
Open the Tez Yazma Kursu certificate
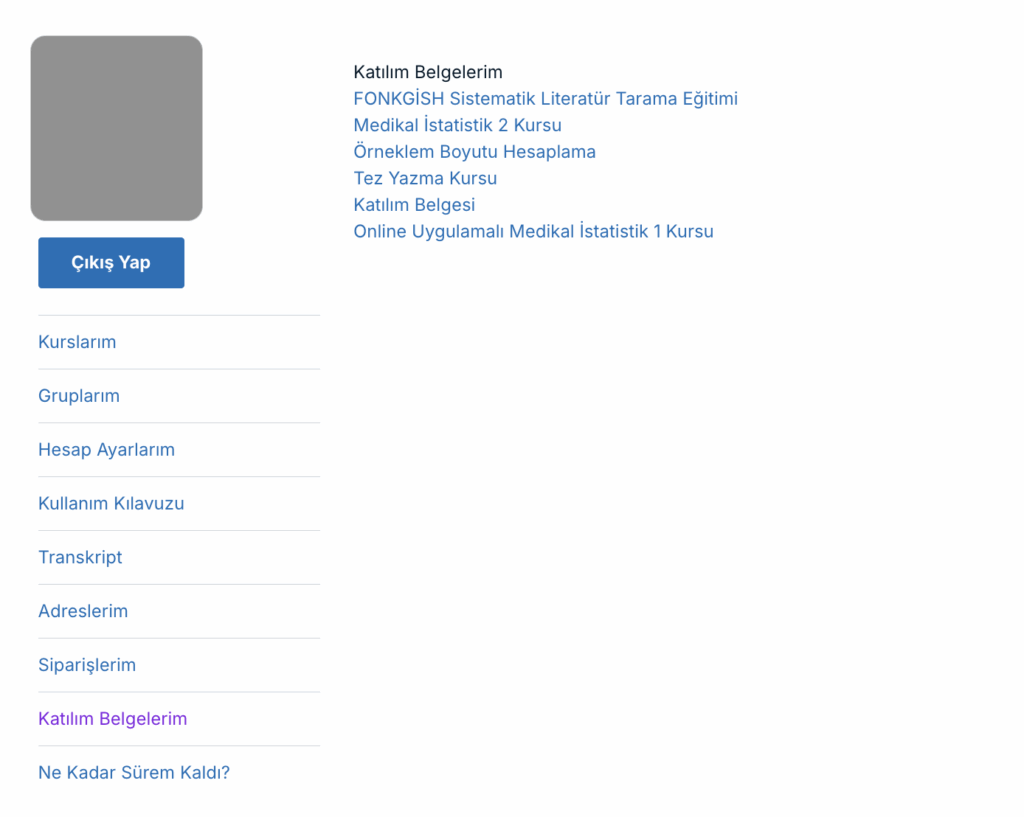coord(425,178)
